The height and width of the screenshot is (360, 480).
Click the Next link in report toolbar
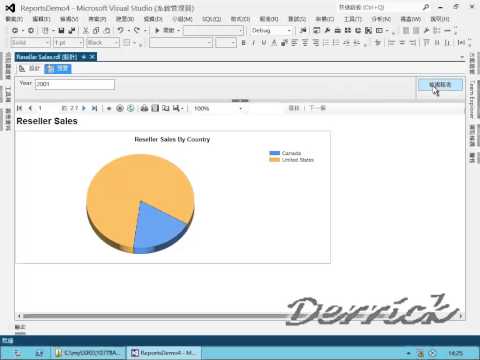317,108
